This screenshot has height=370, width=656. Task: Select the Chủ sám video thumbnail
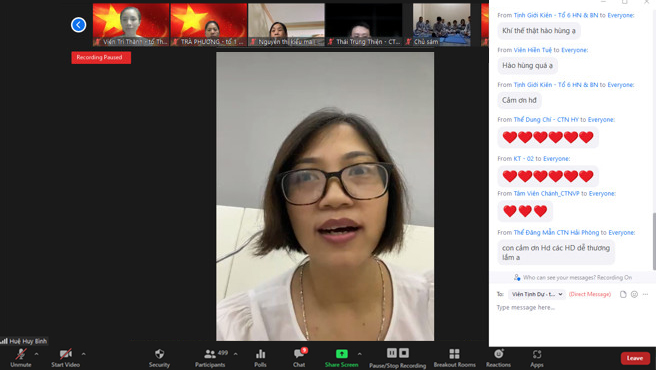[441, 25]
